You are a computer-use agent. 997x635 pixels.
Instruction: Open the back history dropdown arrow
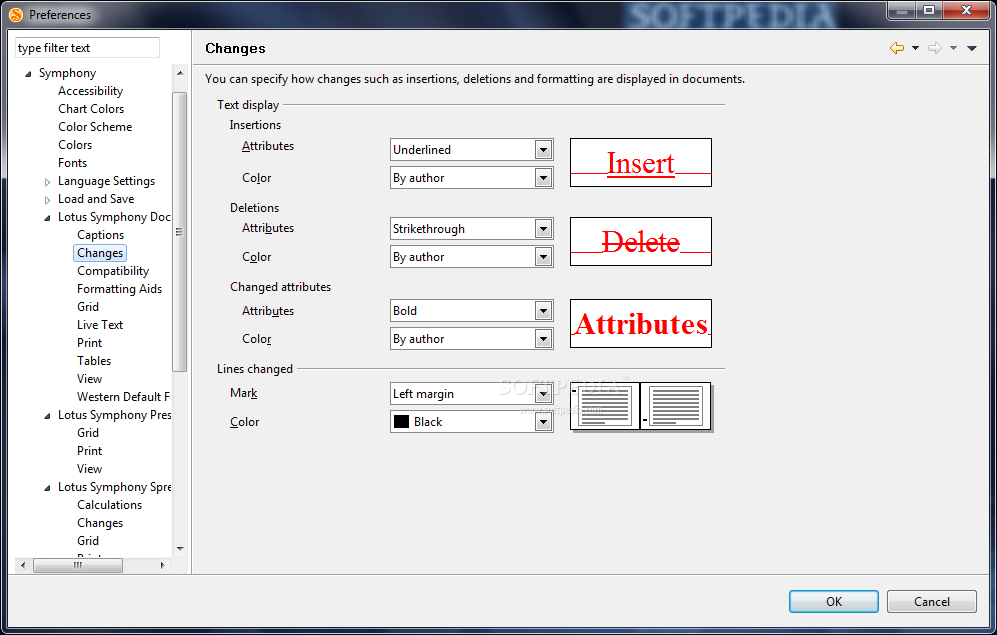[x=916, y=48]
